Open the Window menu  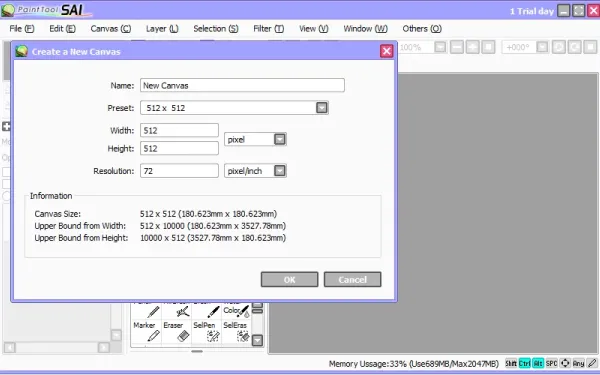coord(365,29)
